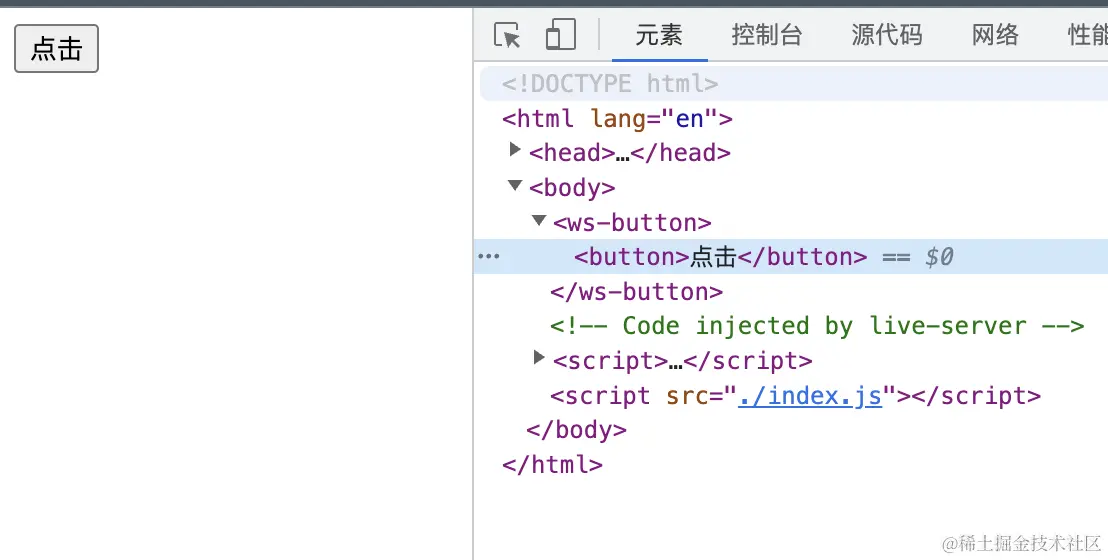Open the 元素 tab
This screenshot has height=560, width=1108.
click(659, 35)
